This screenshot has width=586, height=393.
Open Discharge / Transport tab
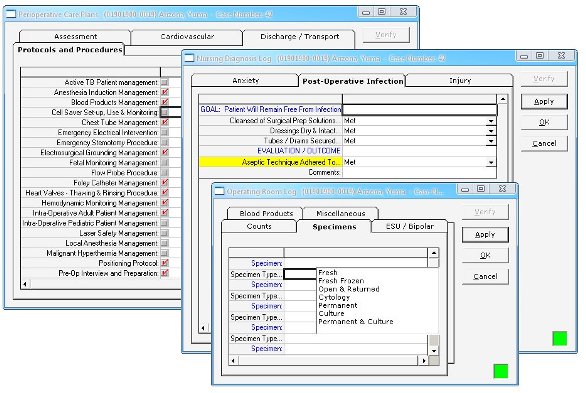[299, 36]
